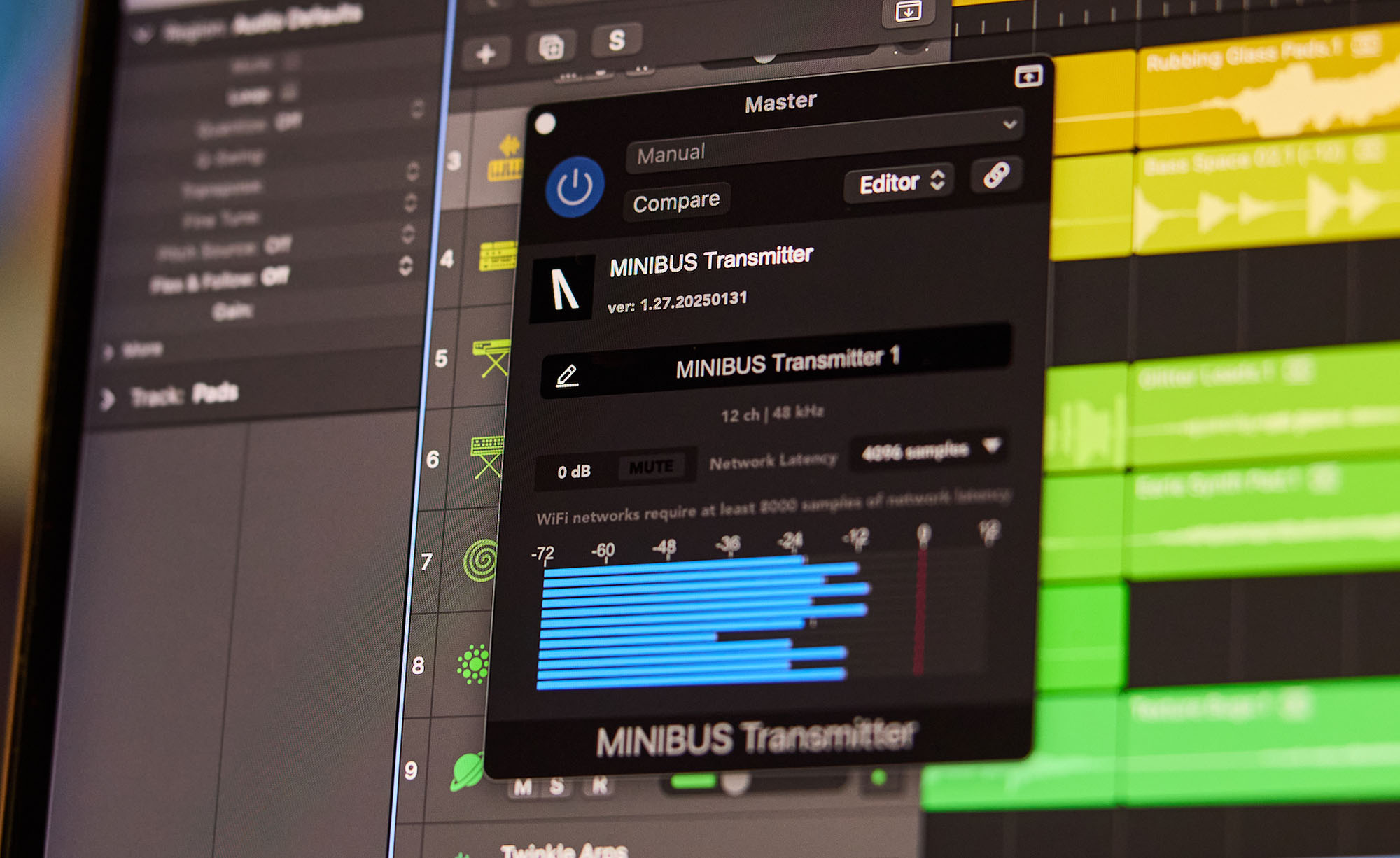Toggle the plugin power bypass button
This screenshot has width=1400, height=858.
click(575, 187)
